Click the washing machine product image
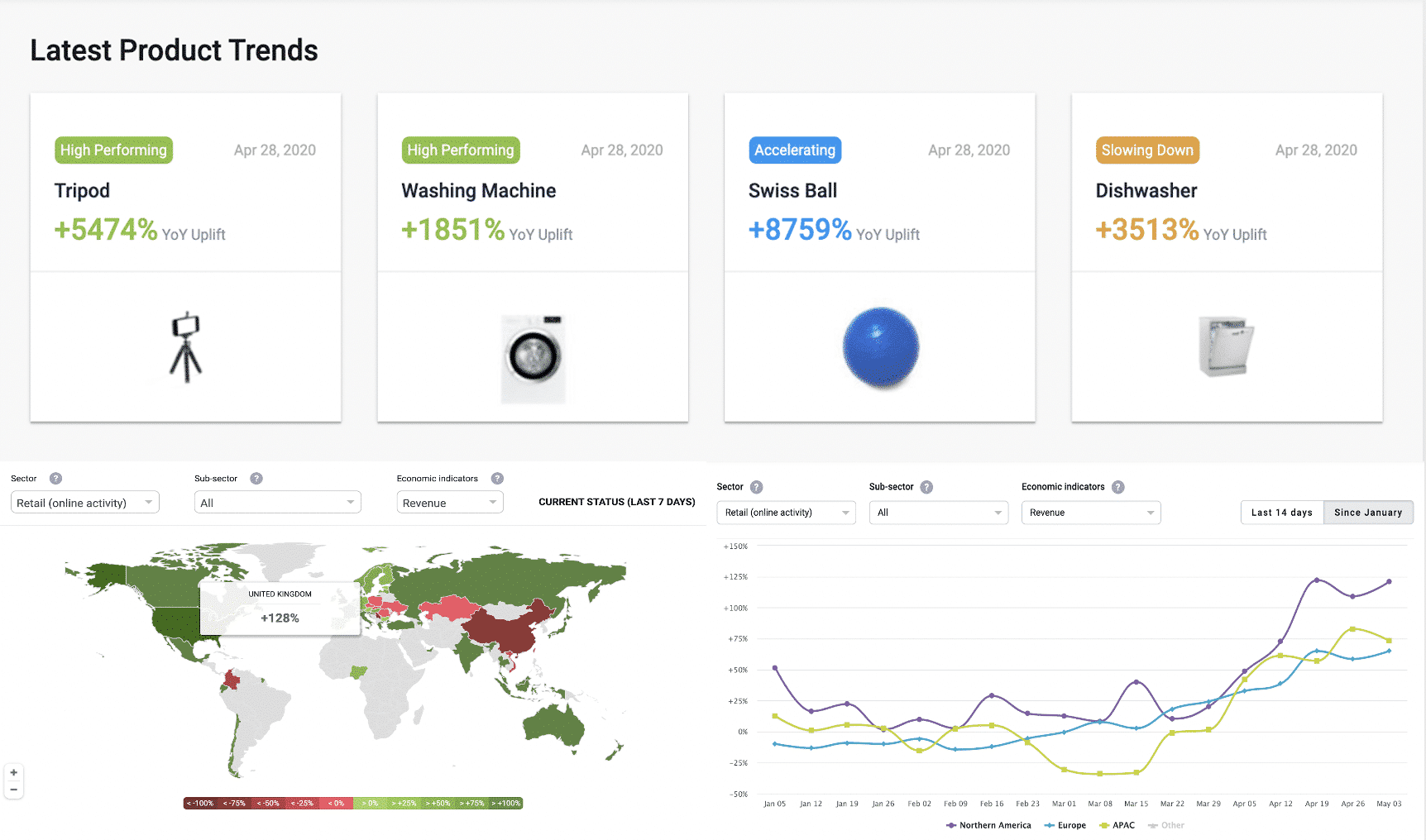 click(534, 358)
